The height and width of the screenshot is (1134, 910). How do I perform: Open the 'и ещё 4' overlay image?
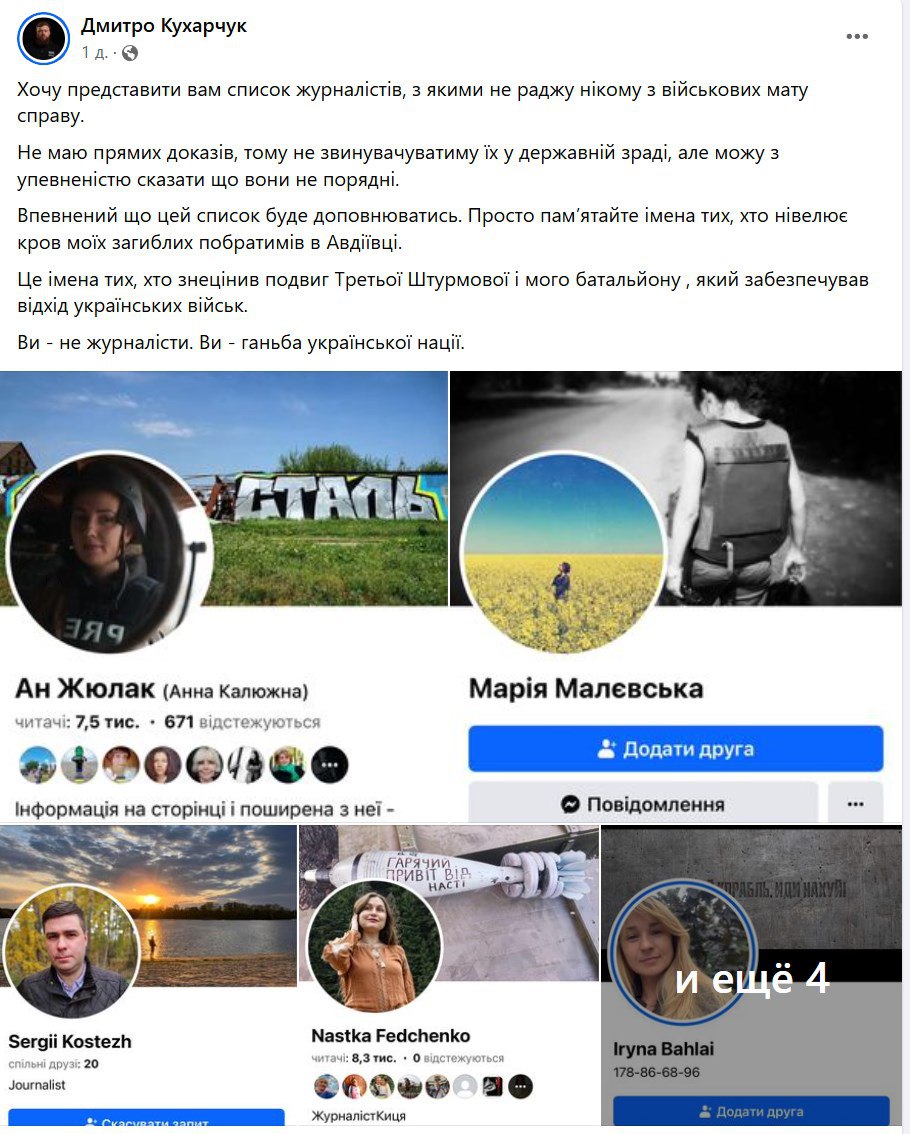(x=752, y=976)
